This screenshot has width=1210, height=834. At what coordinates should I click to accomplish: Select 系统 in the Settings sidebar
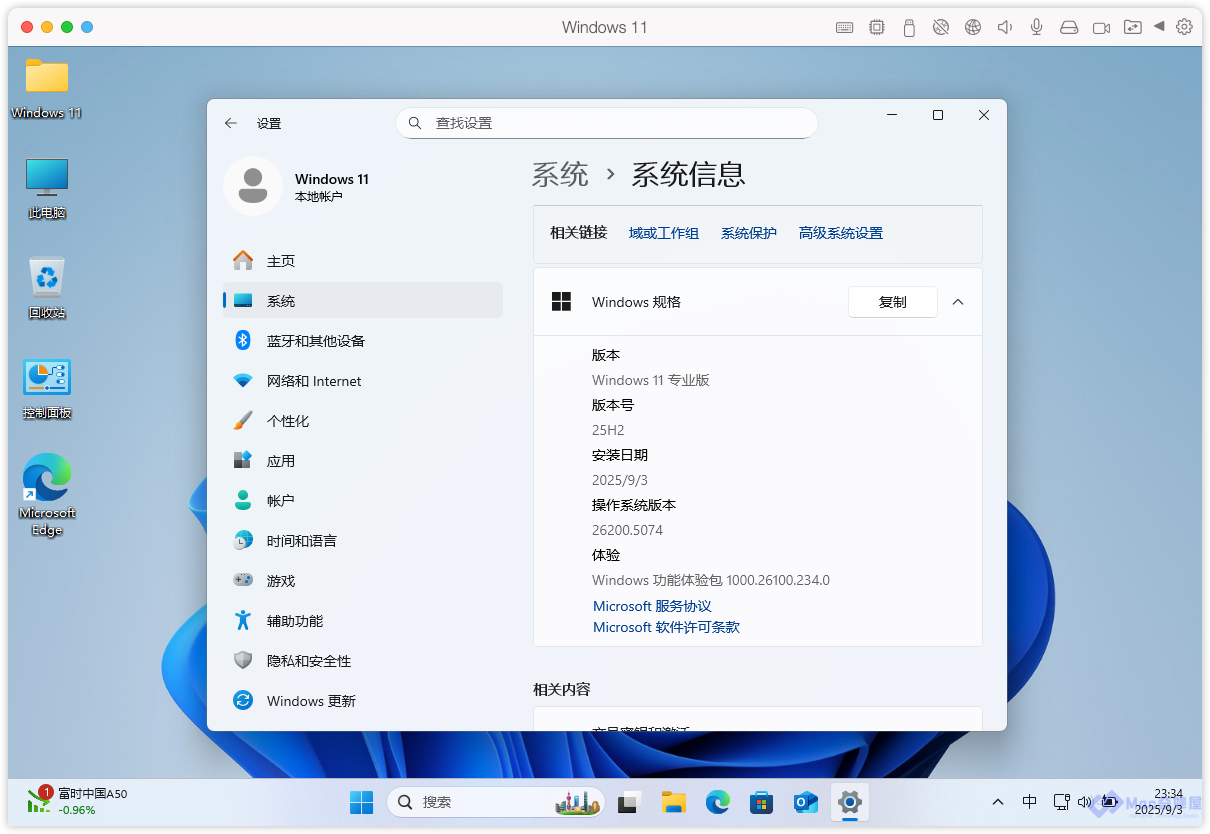tap(363, 301)
